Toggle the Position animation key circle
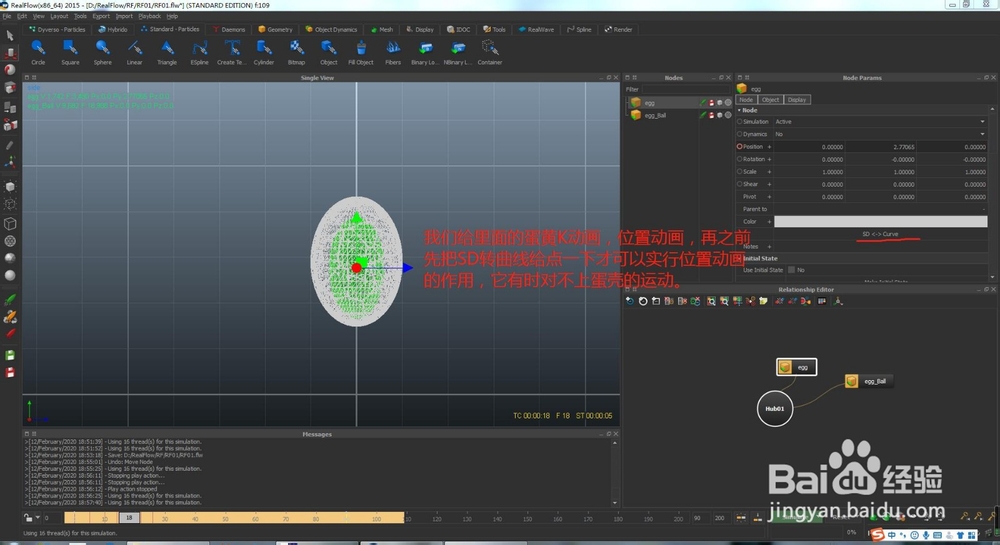This screenshot has width=1000, height=545. point(740,147)
